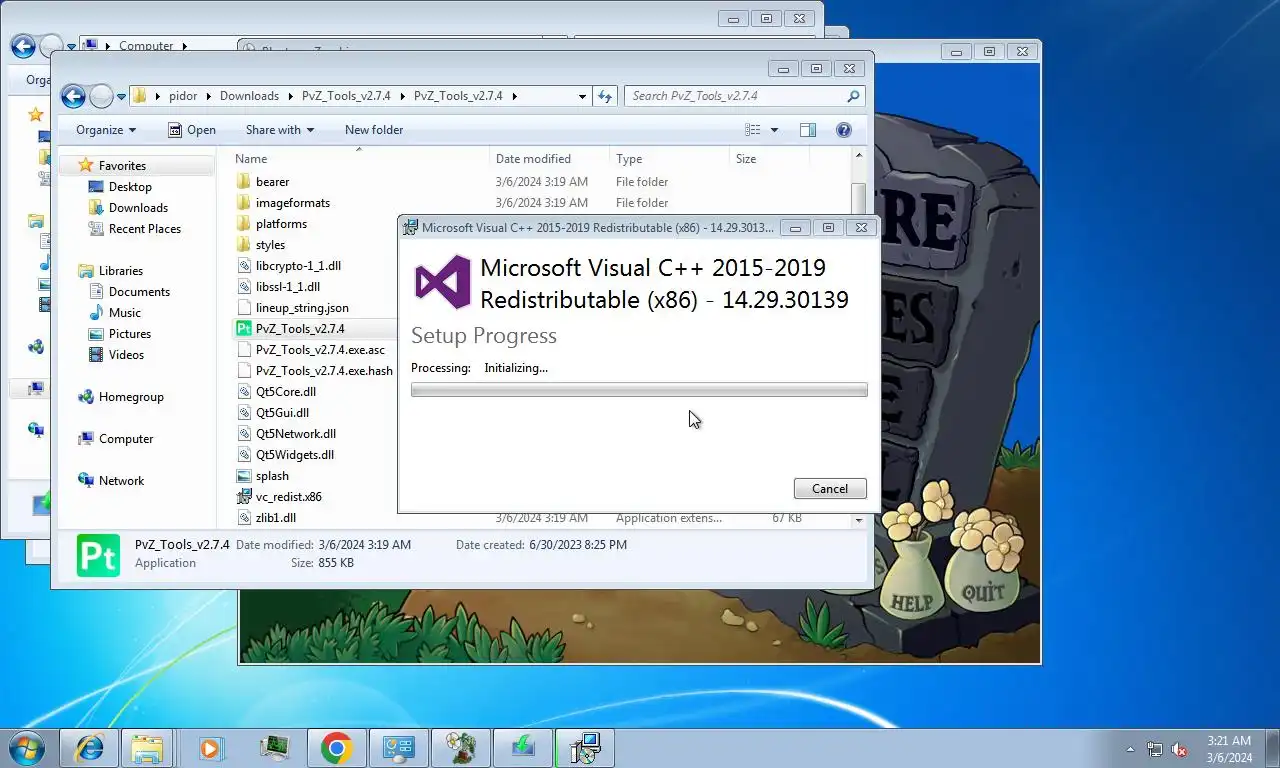Open the Windows Start menu

point(27,748)
